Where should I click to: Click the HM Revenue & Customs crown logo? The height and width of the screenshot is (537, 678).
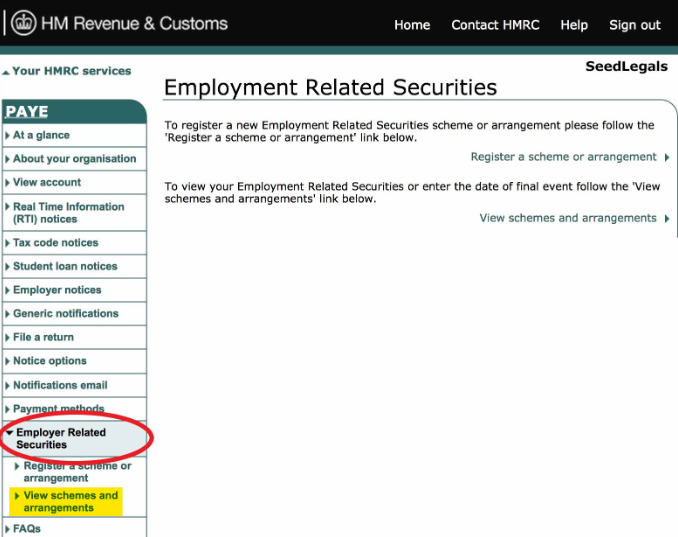[23, 23]
